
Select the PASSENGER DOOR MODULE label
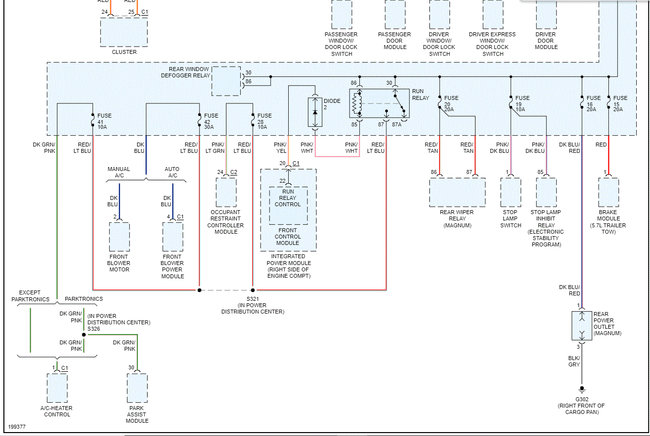394,41
